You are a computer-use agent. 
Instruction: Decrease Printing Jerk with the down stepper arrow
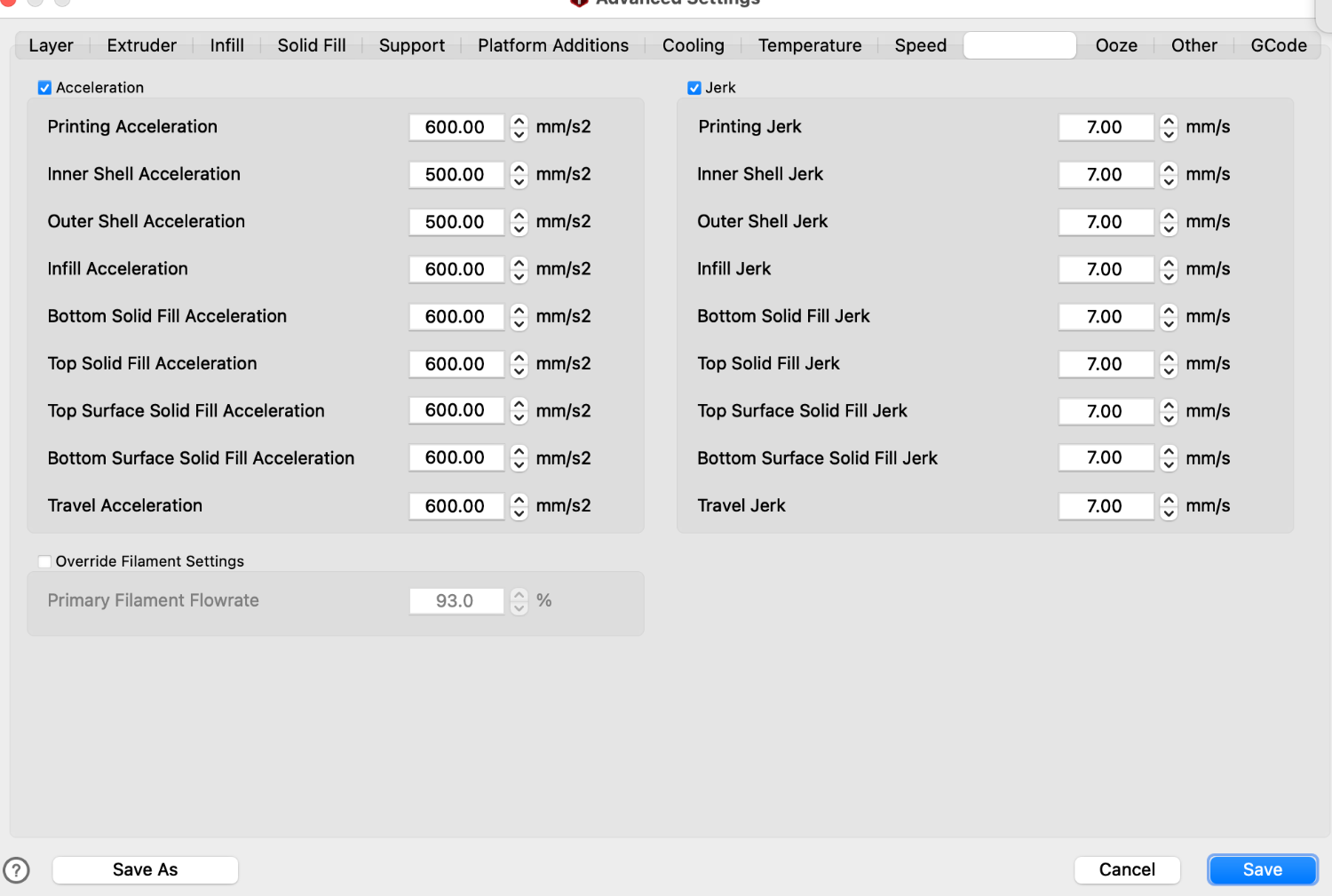pos(1169,135)
